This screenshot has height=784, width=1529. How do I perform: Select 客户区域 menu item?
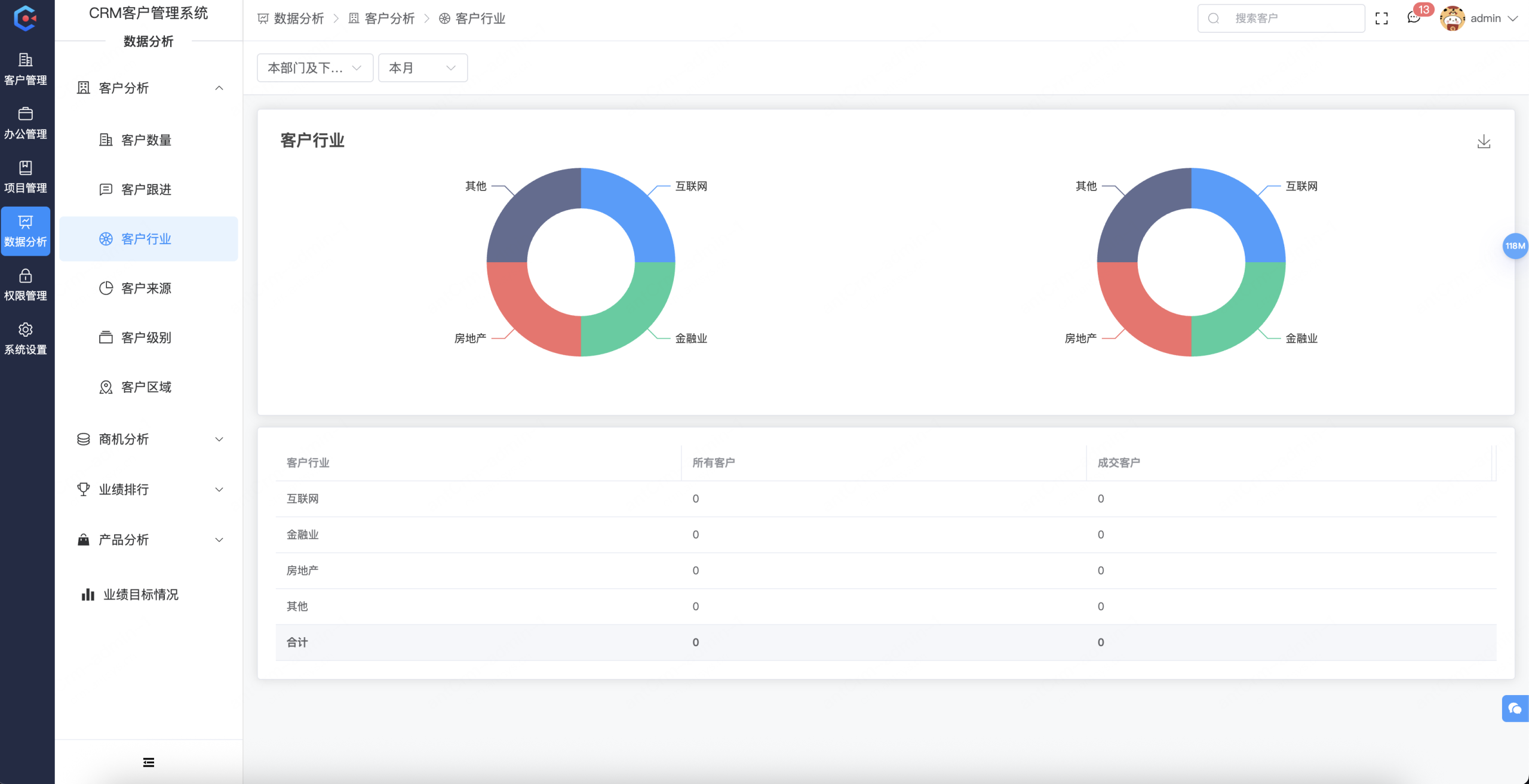[146, 388]
